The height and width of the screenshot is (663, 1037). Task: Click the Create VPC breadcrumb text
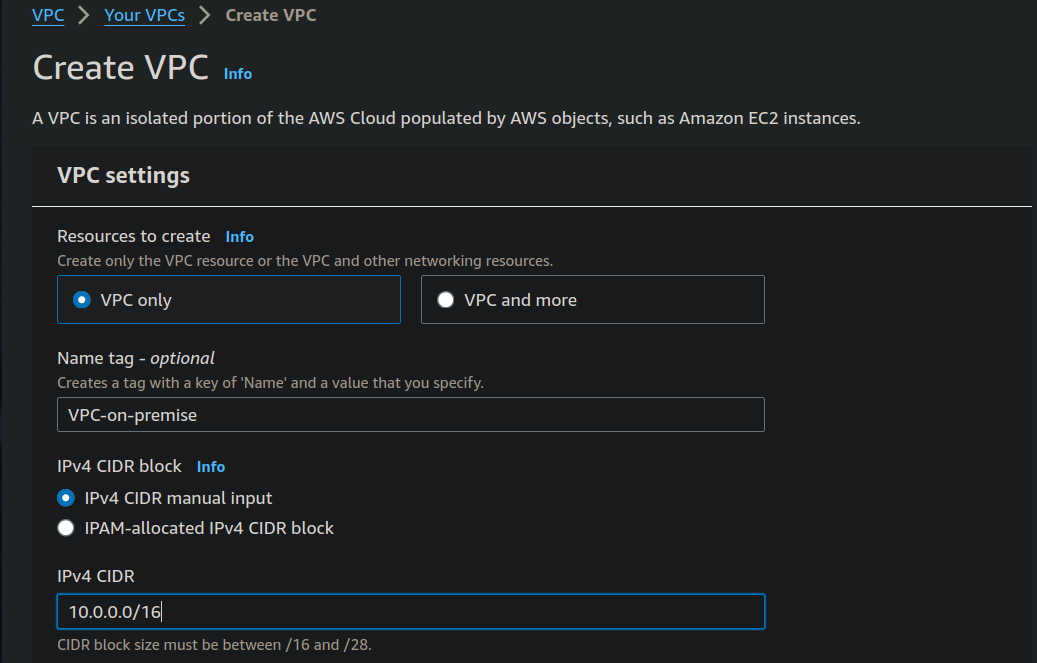tap(271, 15)
